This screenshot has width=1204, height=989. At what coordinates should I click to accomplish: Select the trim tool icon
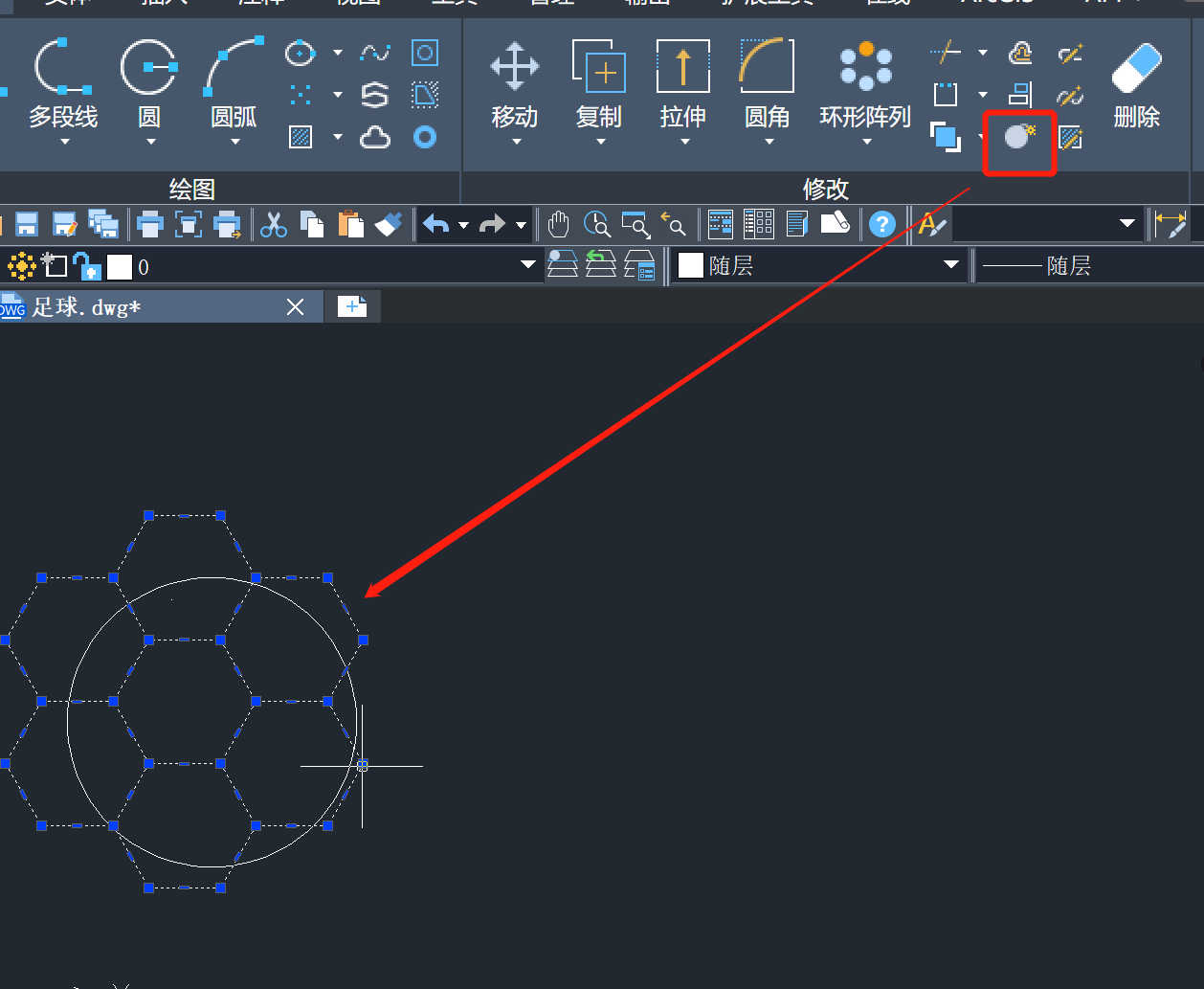(946, 52)
